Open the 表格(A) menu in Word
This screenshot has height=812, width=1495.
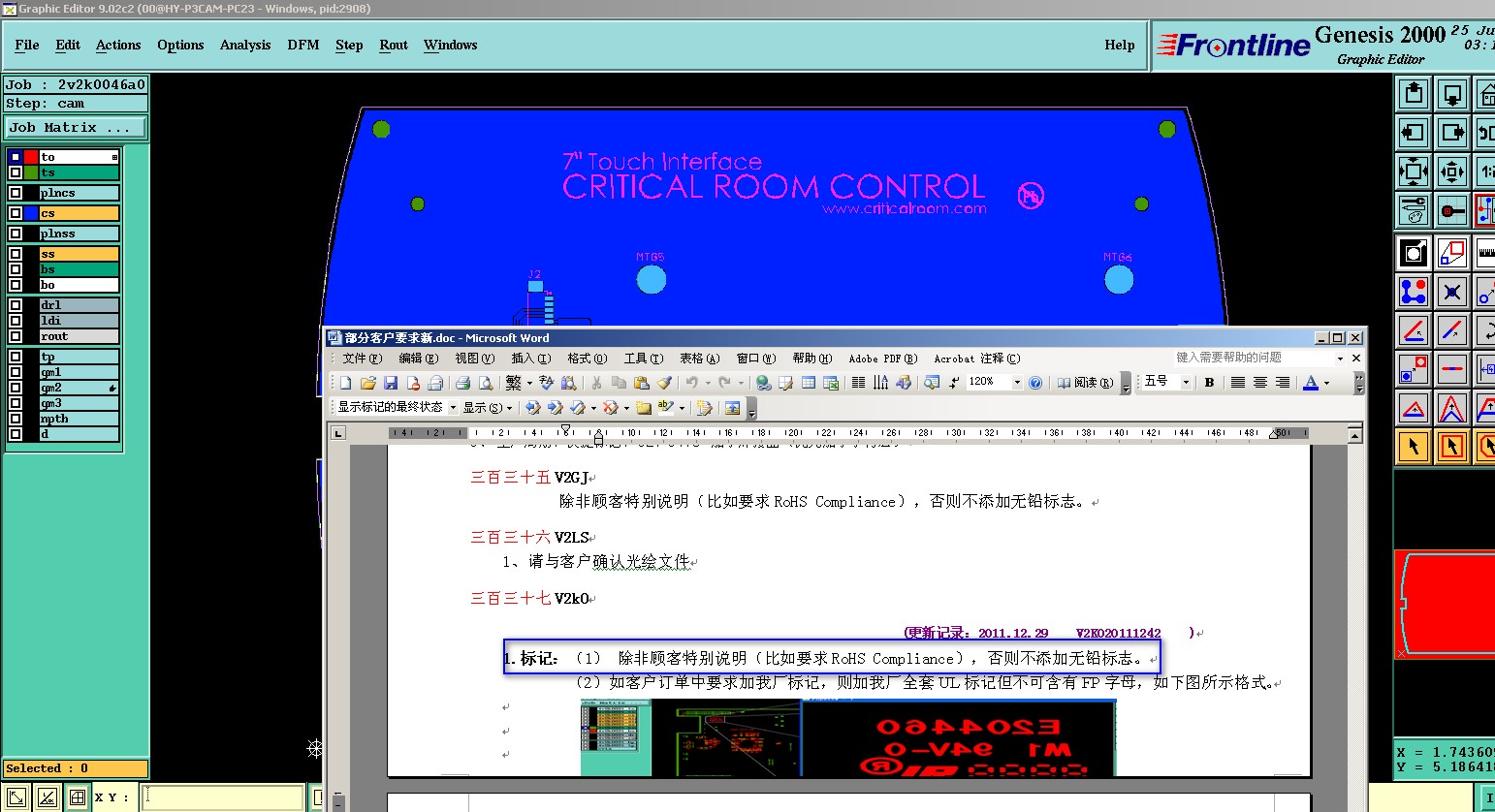pos(699,359)
